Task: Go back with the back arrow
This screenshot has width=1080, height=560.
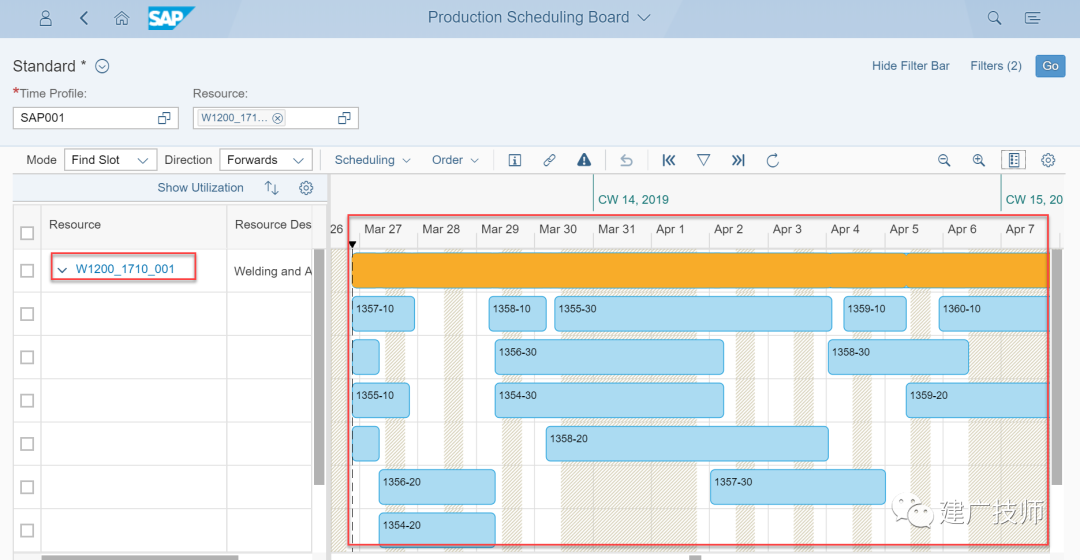Action: click(x=84, y=18)
